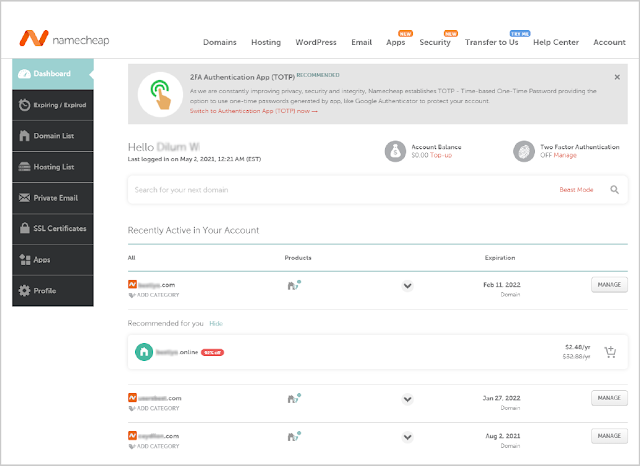Image resolution: width=640 pixels, height=466 pixels.
Task: Click the Apps grid icon in sidebar
Action: tap(24, 260)
